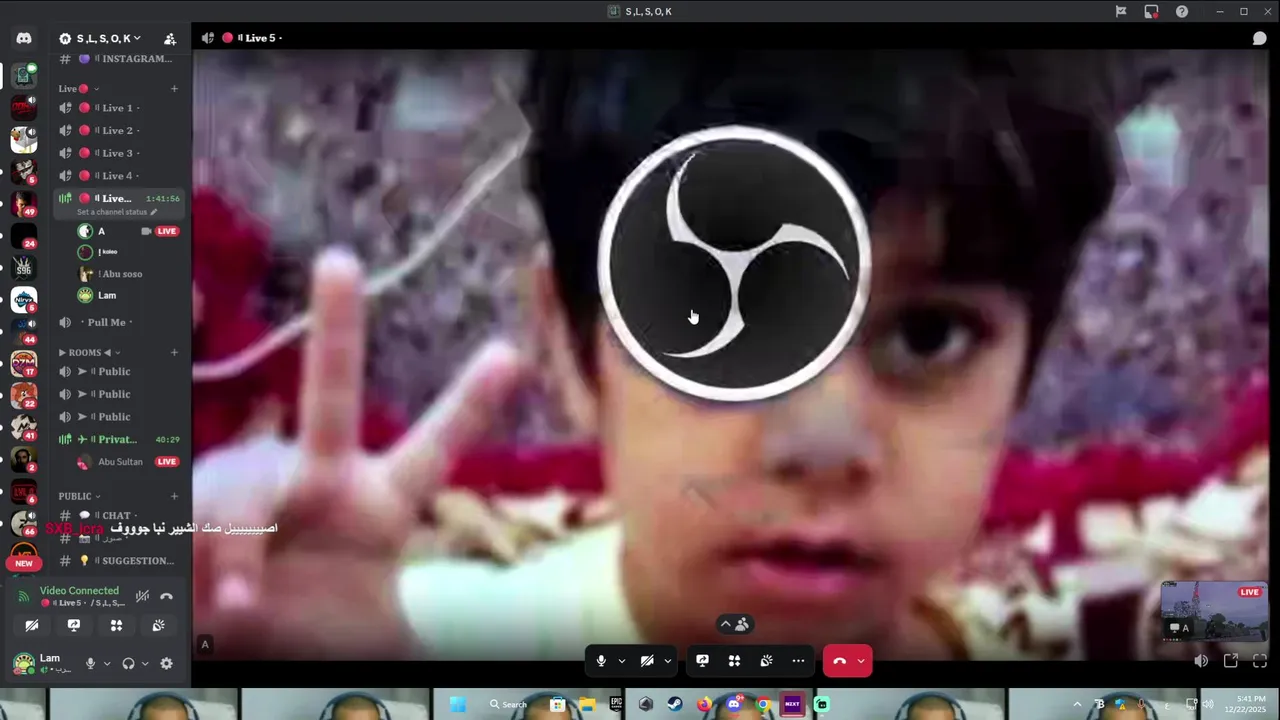The width and height of the screenshot is (1280, 720).
Task: Open the SUGGESTION text channel
Action: (x=120, y=561)
